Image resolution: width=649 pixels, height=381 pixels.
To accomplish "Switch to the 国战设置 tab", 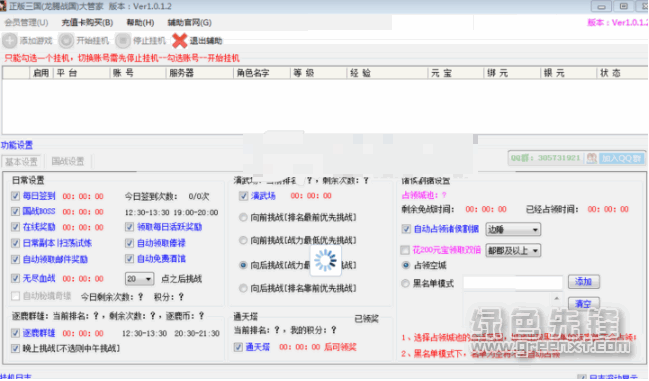I will click(x=67, y=161).
